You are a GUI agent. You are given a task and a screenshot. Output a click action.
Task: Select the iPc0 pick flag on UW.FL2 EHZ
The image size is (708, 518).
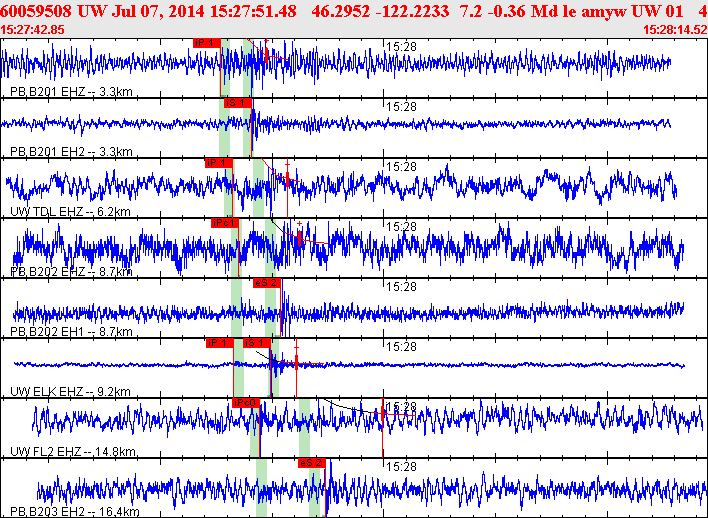point(246,403)
